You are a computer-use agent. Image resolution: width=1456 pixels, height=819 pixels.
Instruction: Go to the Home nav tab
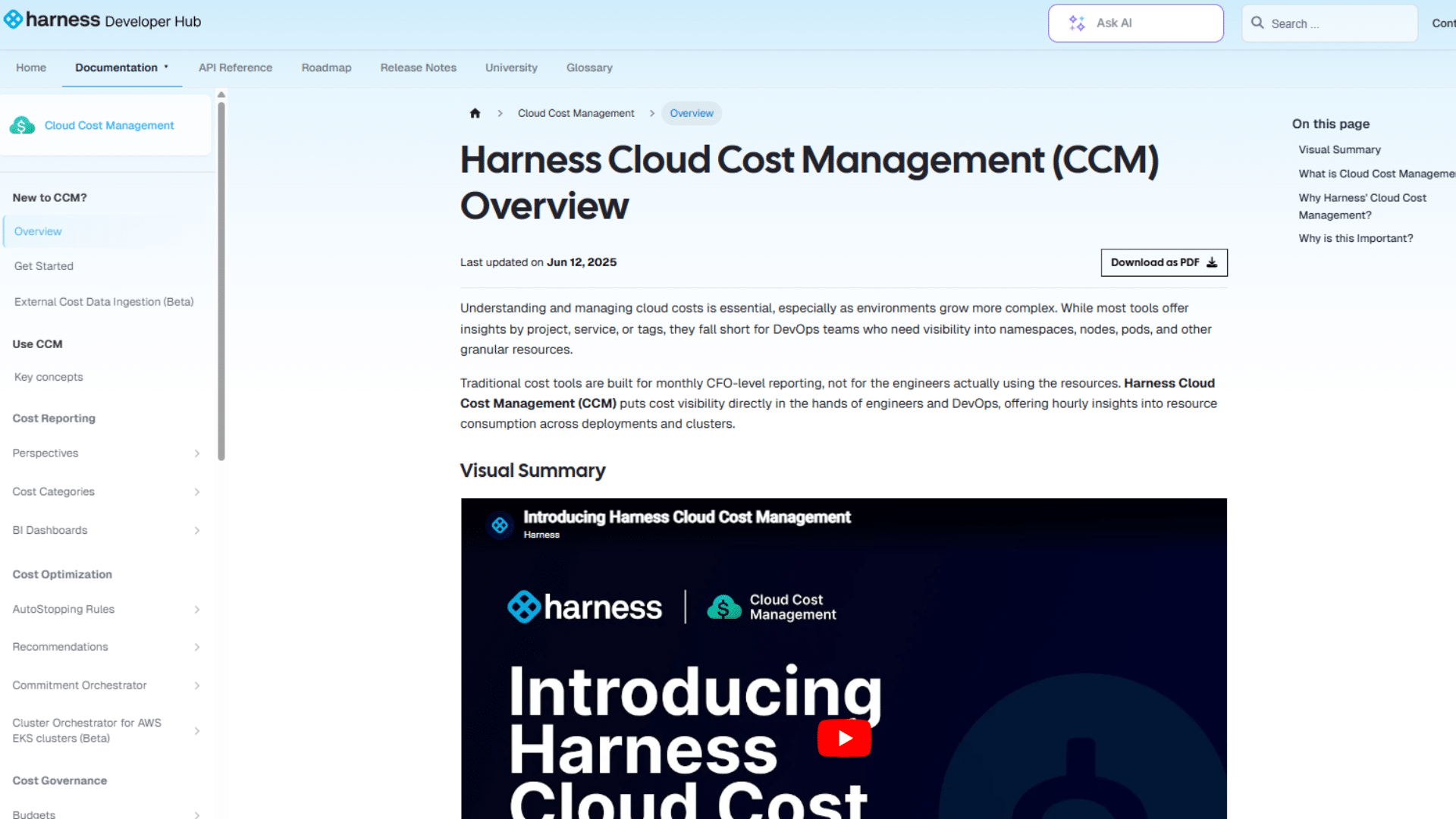[31, 67]
